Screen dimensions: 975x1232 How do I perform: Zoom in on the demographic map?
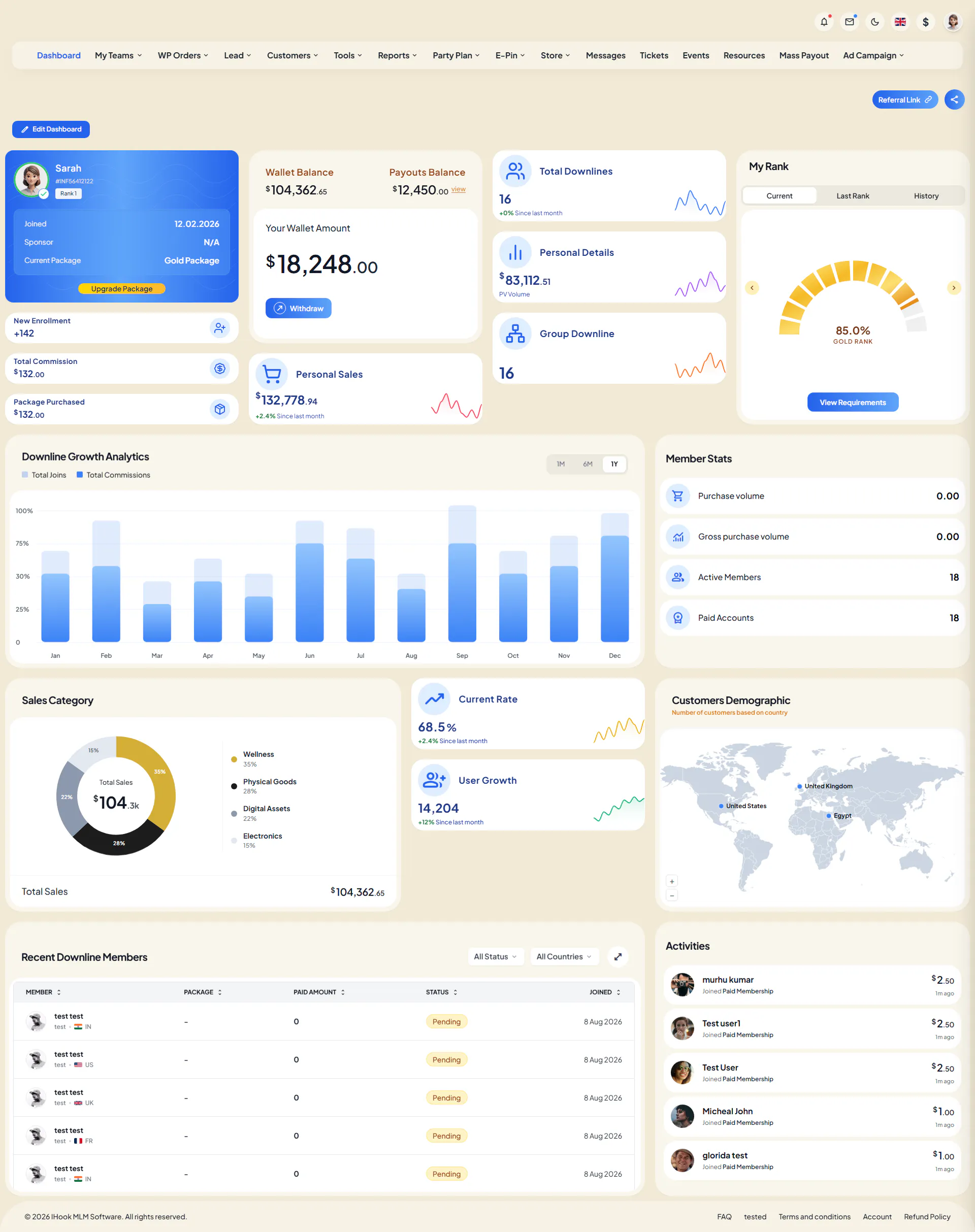(672, 881)
